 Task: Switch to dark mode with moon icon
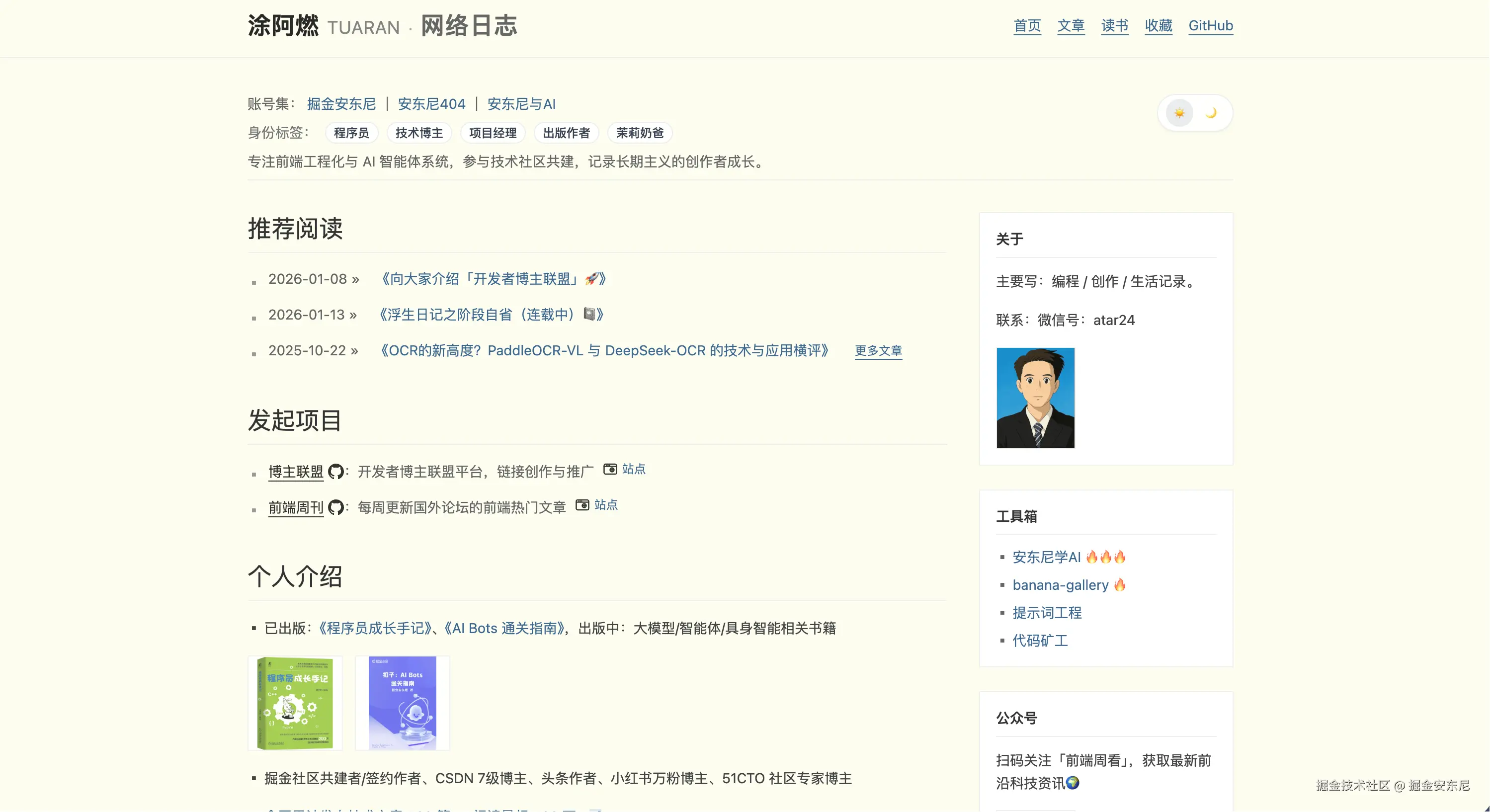point(1211,113)
